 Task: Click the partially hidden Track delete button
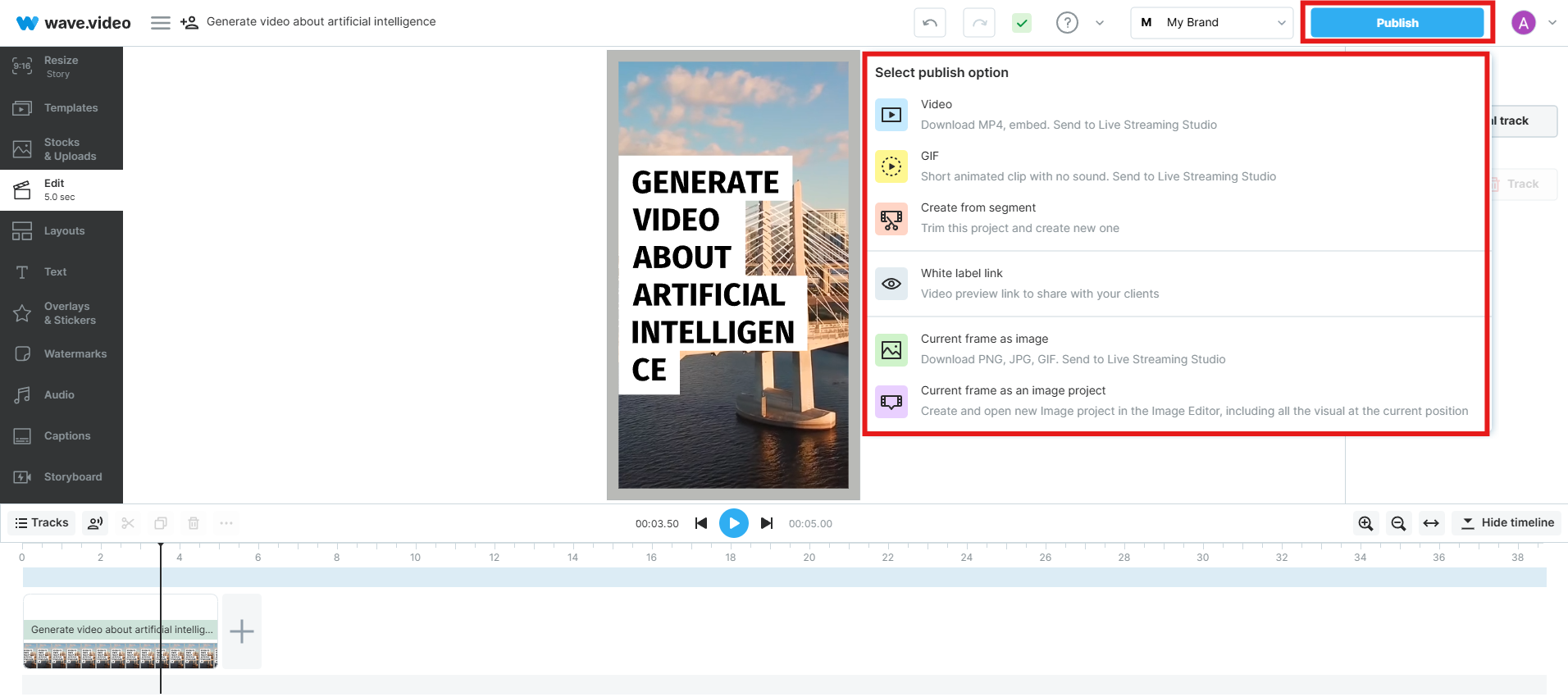(x=1524, y=184)
